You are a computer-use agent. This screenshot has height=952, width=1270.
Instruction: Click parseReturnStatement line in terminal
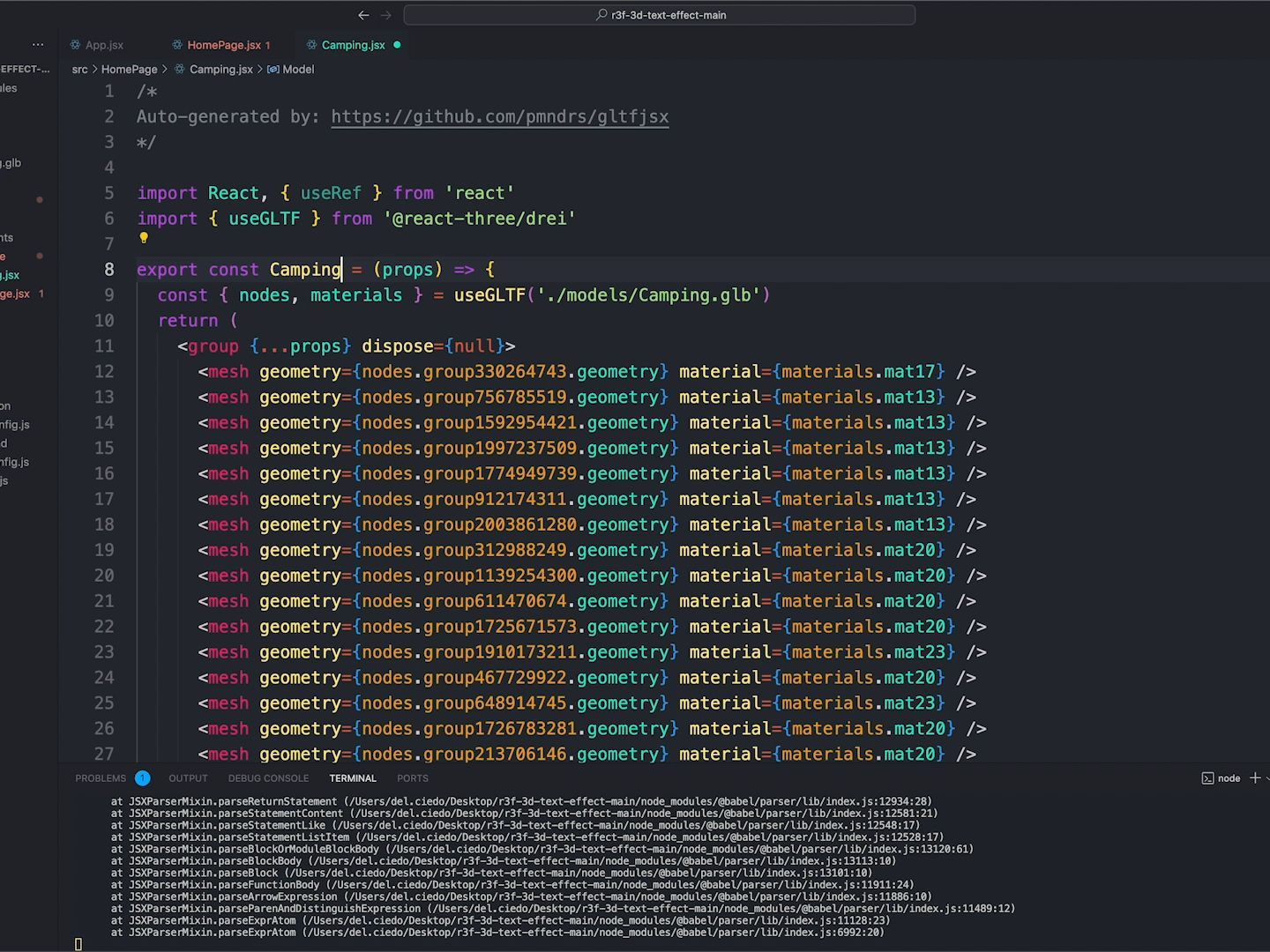(x=521, y=801)
